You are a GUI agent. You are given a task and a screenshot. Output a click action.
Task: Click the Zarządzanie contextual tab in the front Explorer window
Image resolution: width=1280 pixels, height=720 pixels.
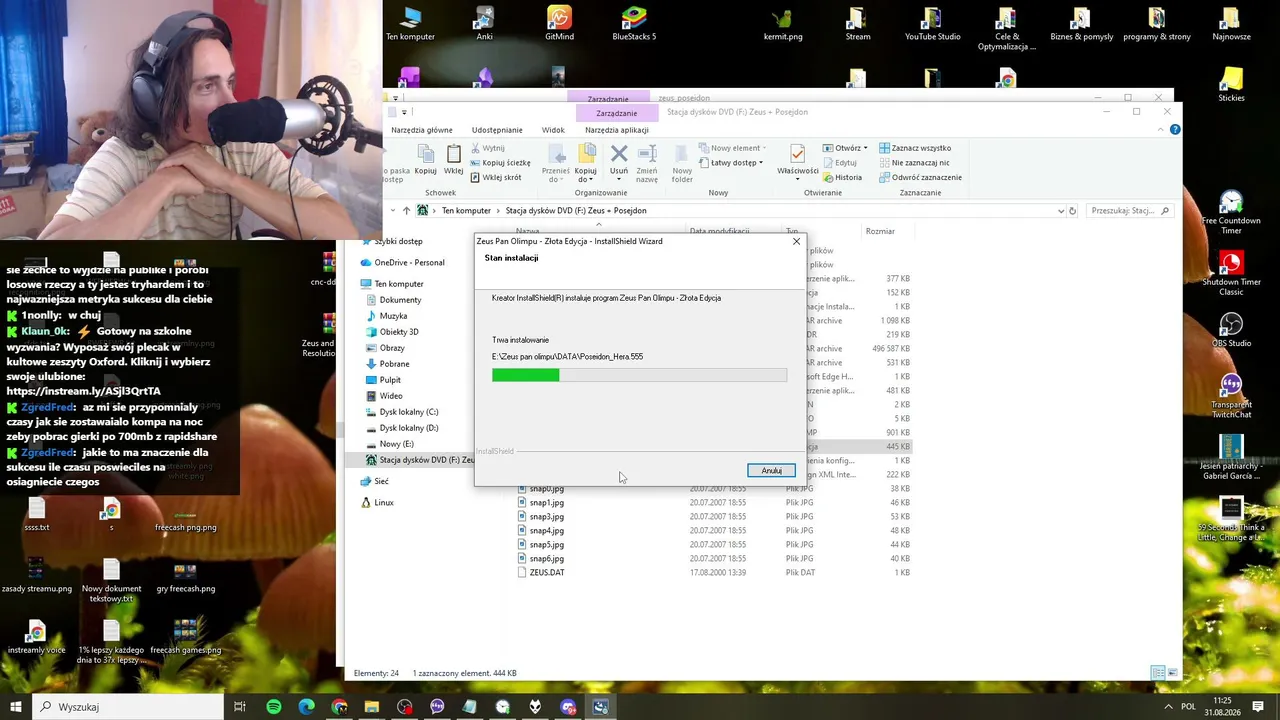tap(616, 113)
